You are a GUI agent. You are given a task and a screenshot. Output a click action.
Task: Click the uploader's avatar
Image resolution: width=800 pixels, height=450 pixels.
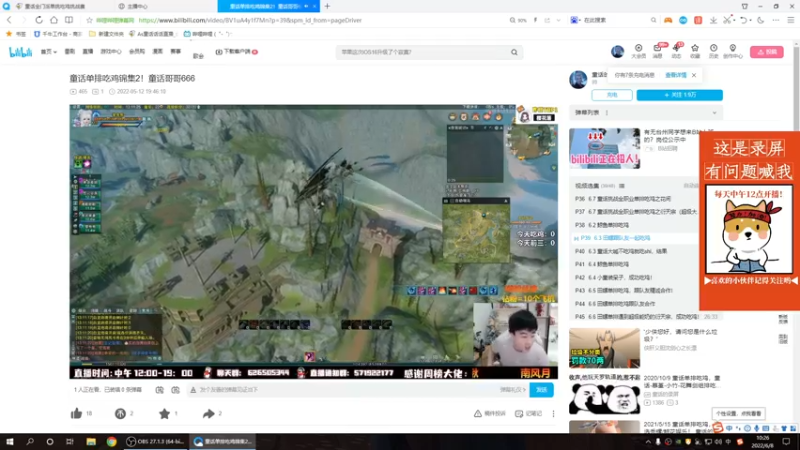tap(578, 80)
